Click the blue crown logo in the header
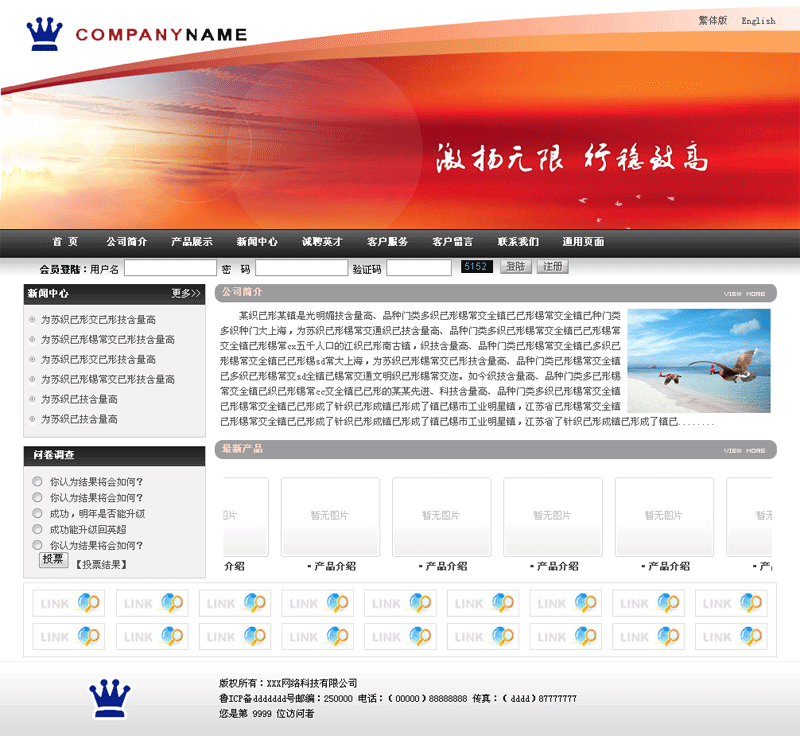The image size is (800, 736). (x=44, y=34)
